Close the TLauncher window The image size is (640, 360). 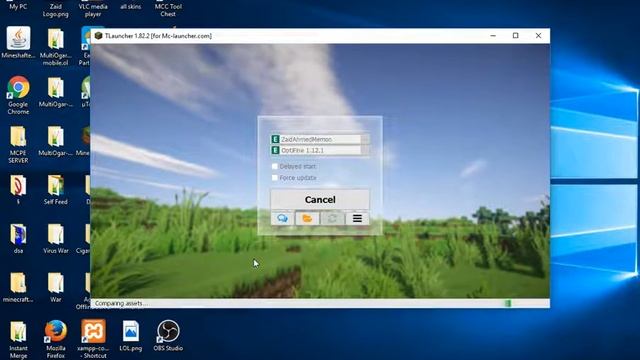(x=538, y=36)
